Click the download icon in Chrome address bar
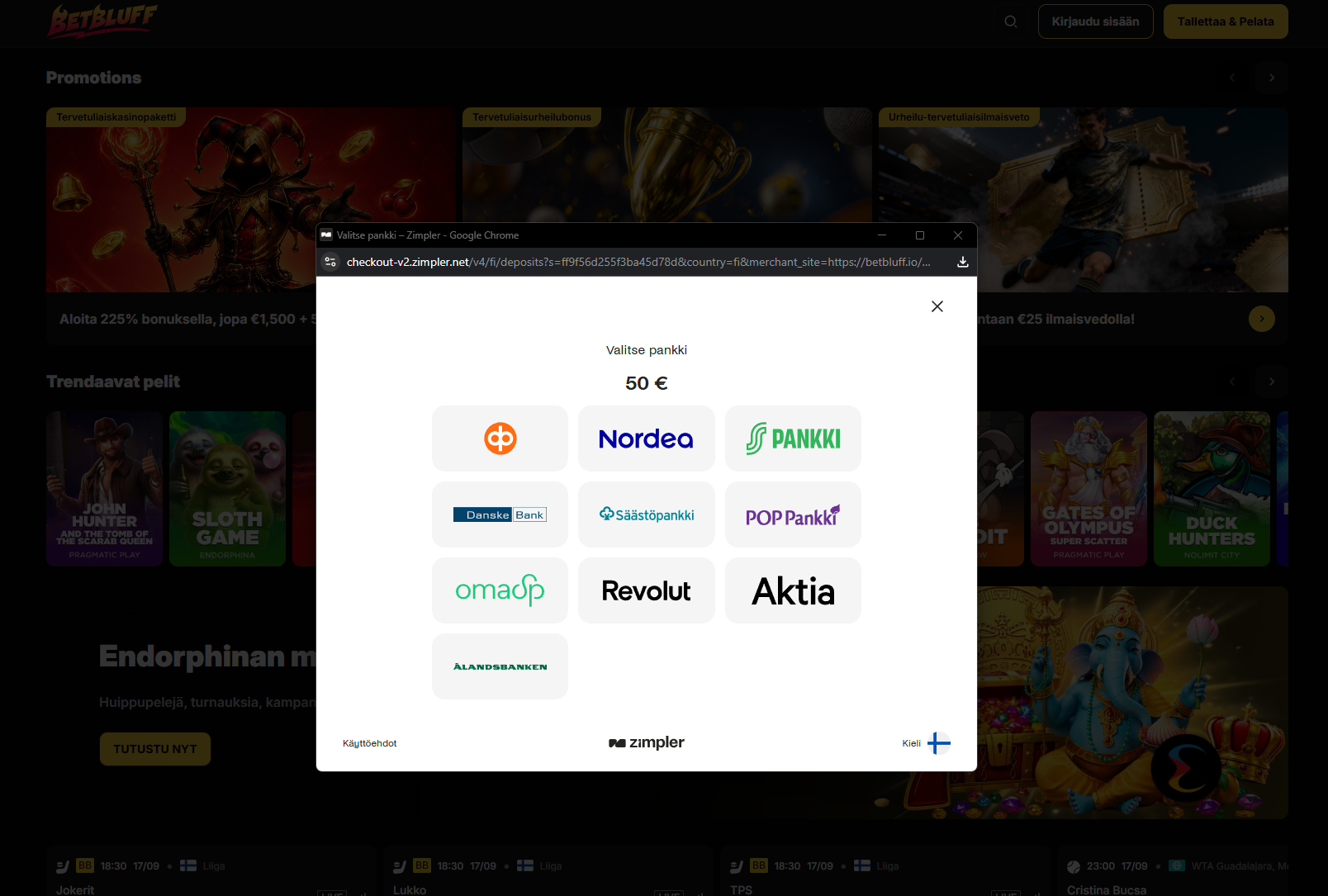Screen dimensions: 1328x896 point(962,262)
